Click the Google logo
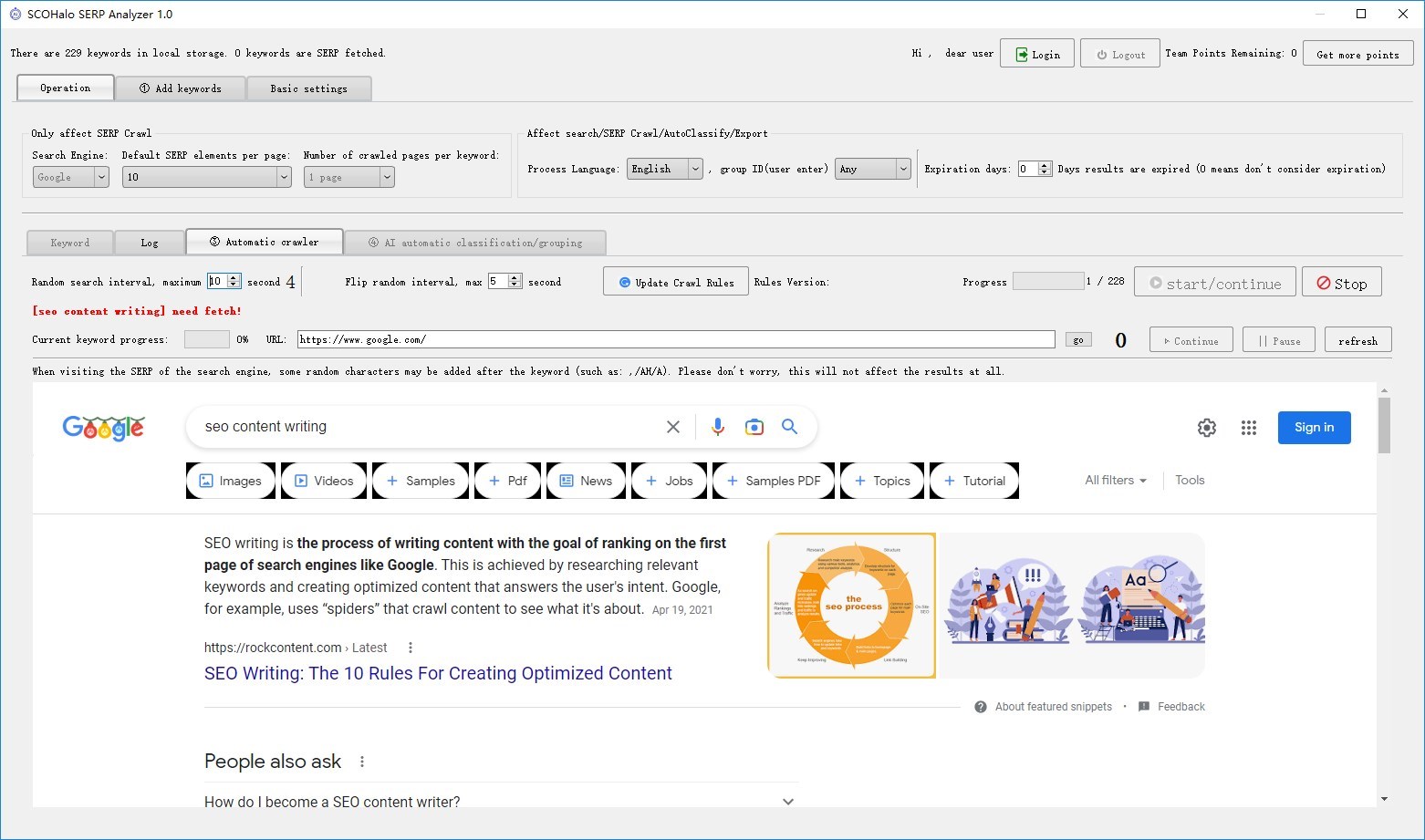The height and width of the screenshot is (840, 1425). pos(103,428)
